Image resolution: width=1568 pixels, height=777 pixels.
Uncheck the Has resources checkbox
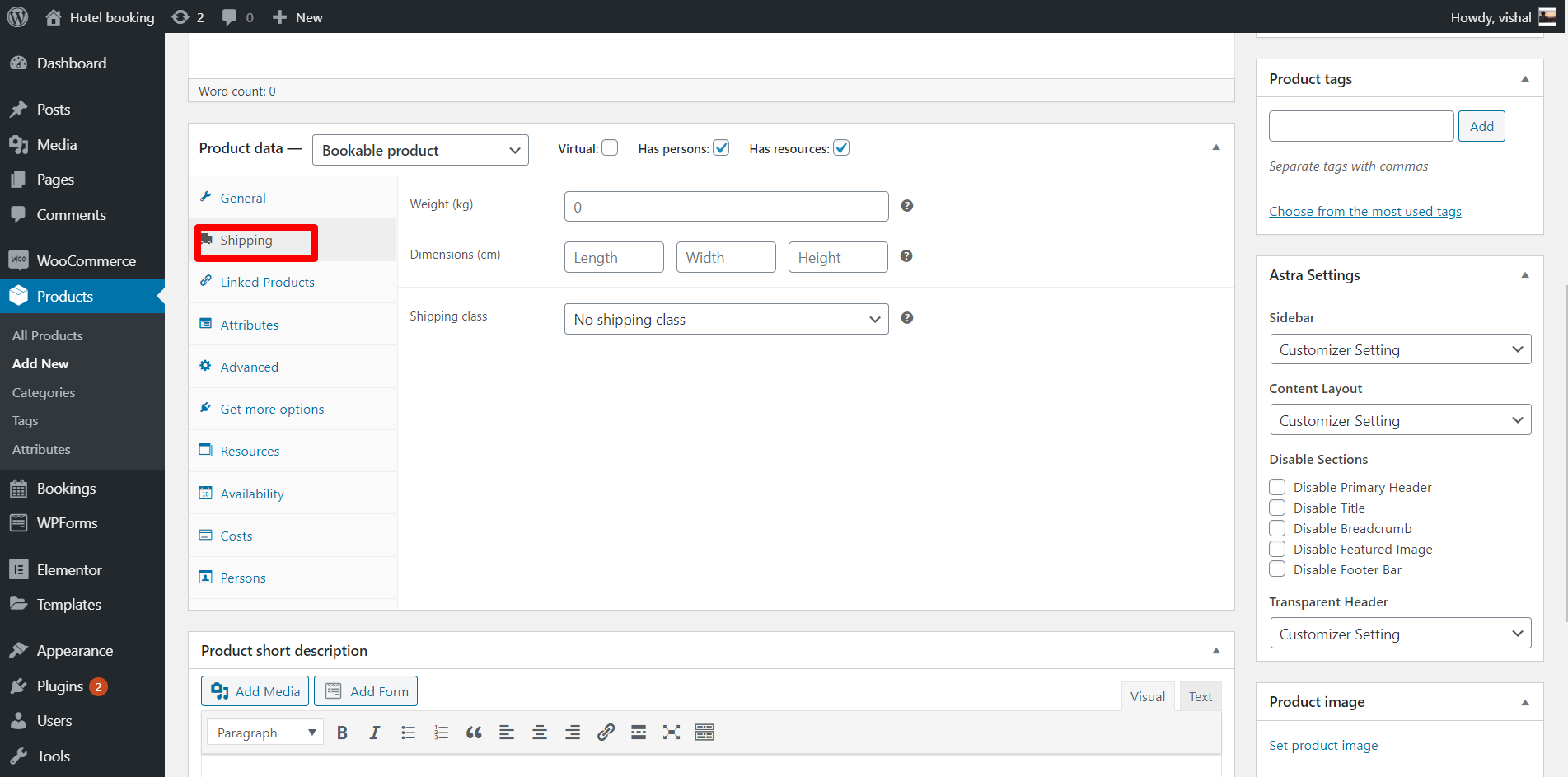(841, 148)
